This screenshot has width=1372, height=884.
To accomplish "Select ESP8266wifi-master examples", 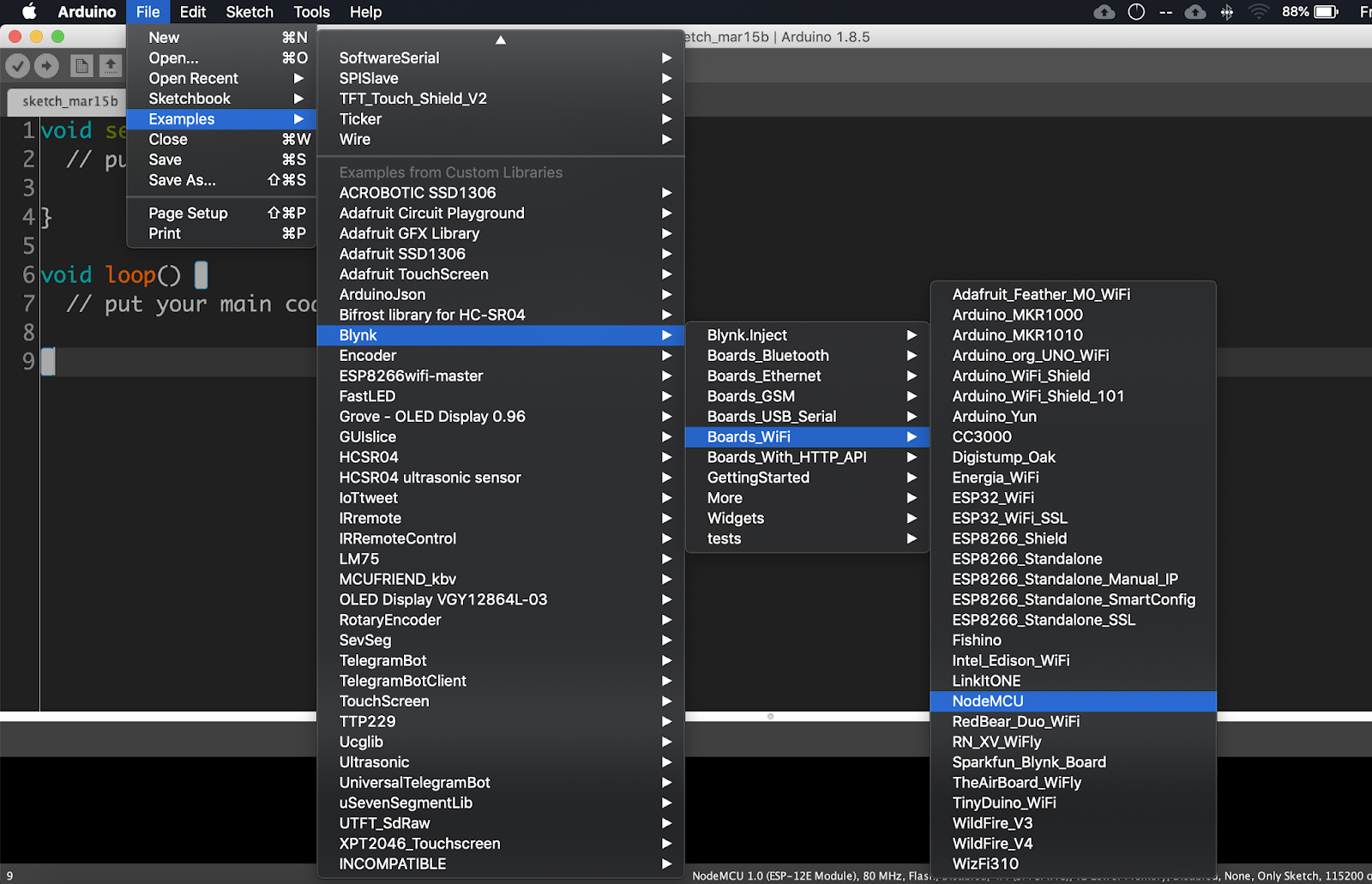I will click(x=501, y=376).
